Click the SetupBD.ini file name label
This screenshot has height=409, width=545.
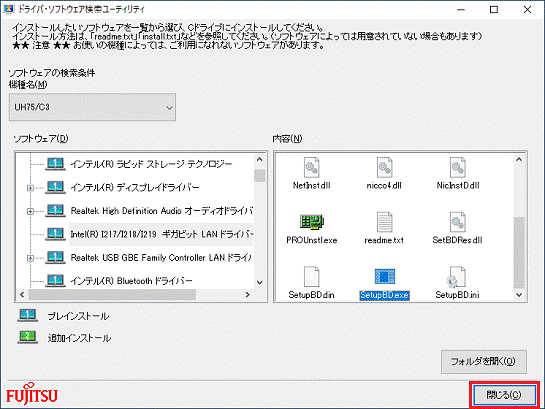tap(457, 295)
